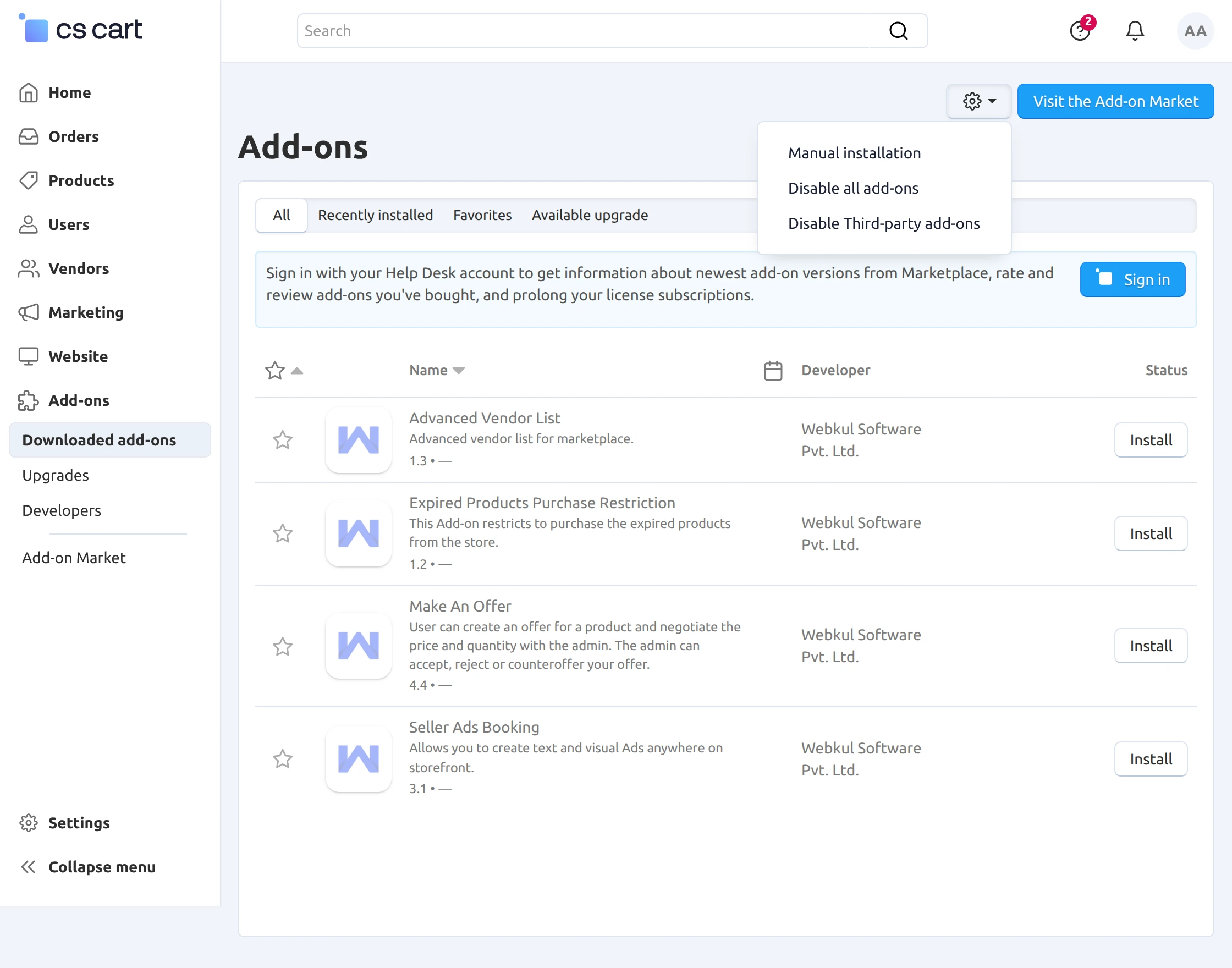Switch to the Recently installed tab
This screenshot has width=1232, height=968.
point(375,216)
